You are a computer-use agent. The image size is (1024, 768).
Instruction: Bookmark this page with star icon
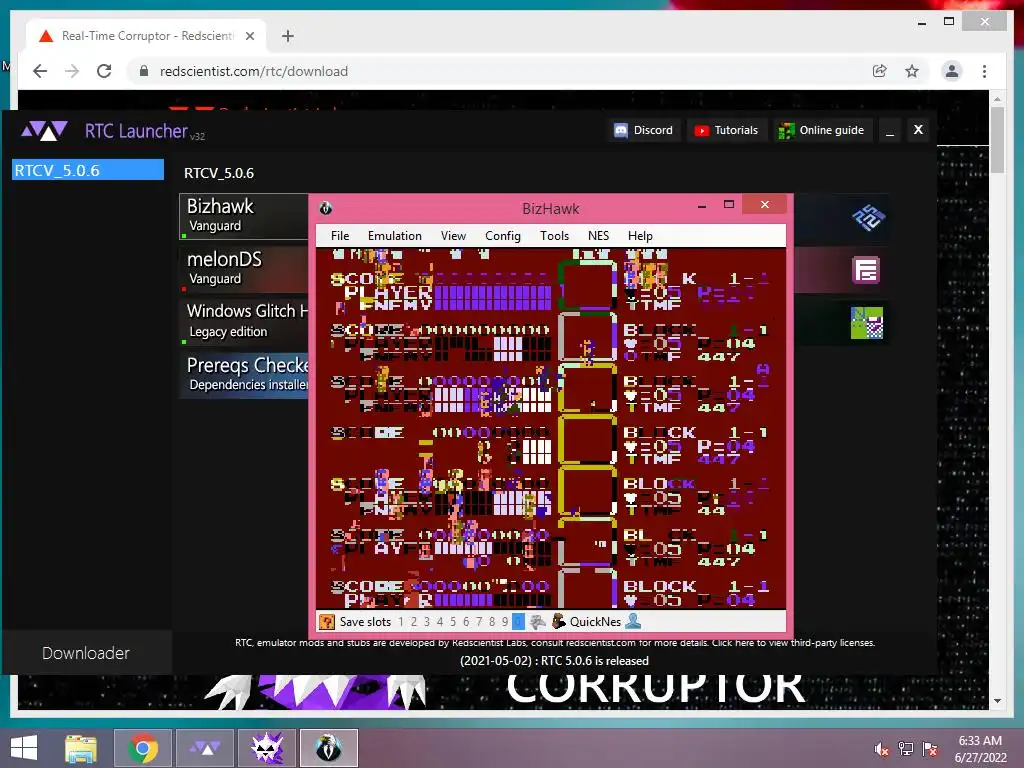point(912,71)
